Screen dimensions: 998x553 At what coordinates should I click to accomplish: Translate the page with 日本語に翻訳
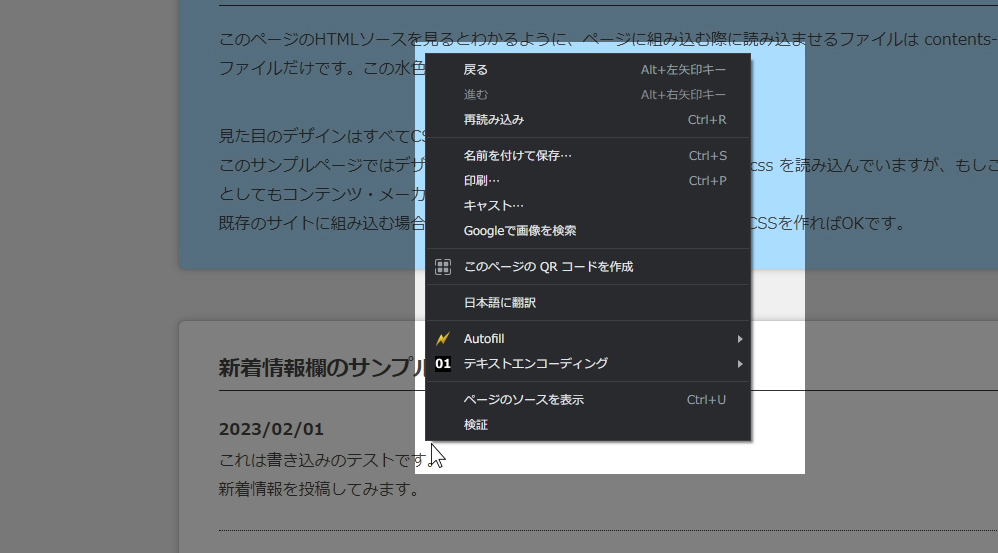tap(500, 303)
